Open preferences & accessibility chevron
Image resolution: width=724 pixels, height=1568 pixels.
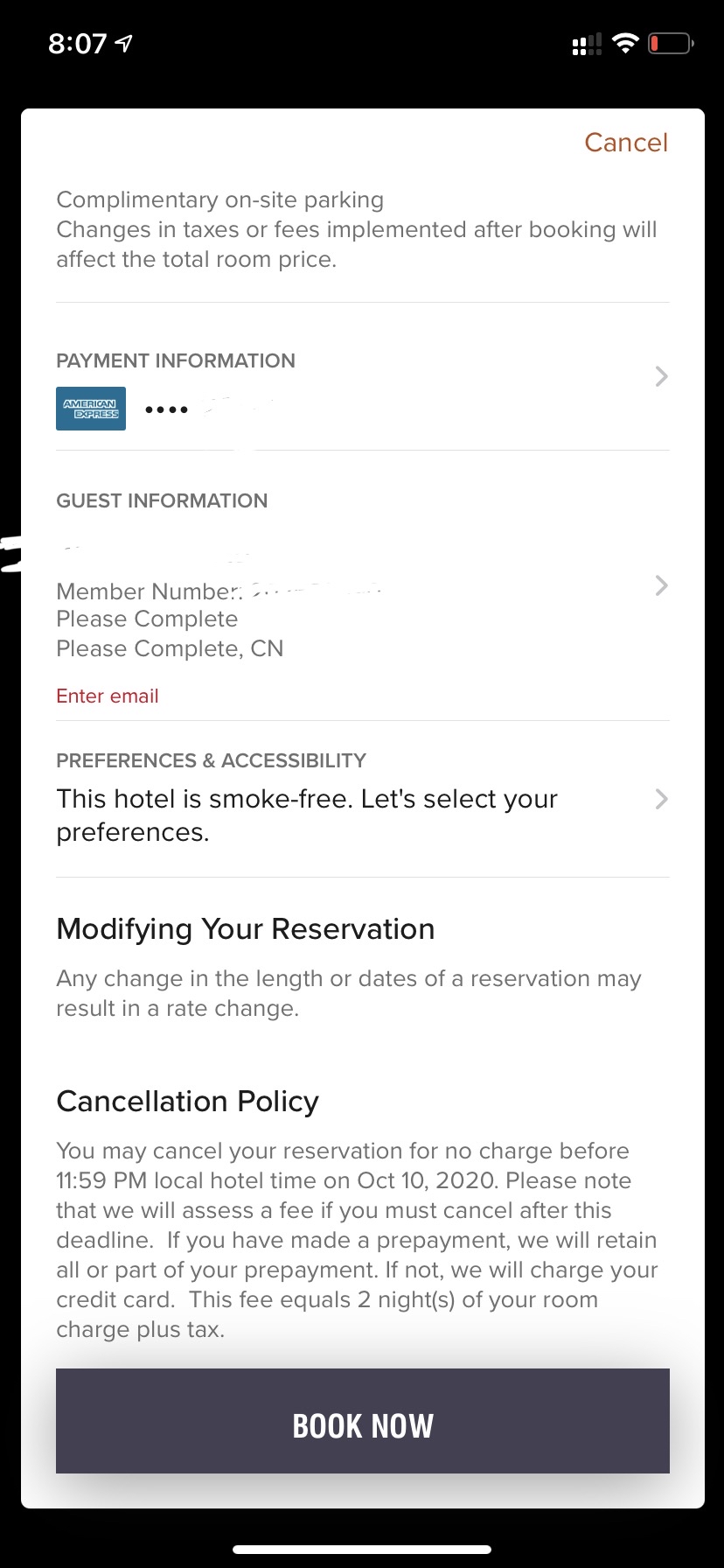click(x=662, y=799)
